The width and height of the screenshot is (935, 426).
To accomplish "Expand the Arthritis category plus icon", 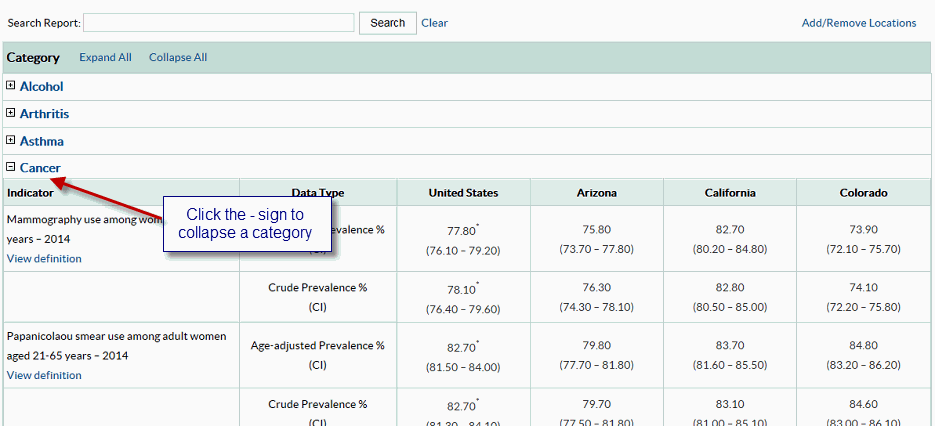I will pos(11,113).
